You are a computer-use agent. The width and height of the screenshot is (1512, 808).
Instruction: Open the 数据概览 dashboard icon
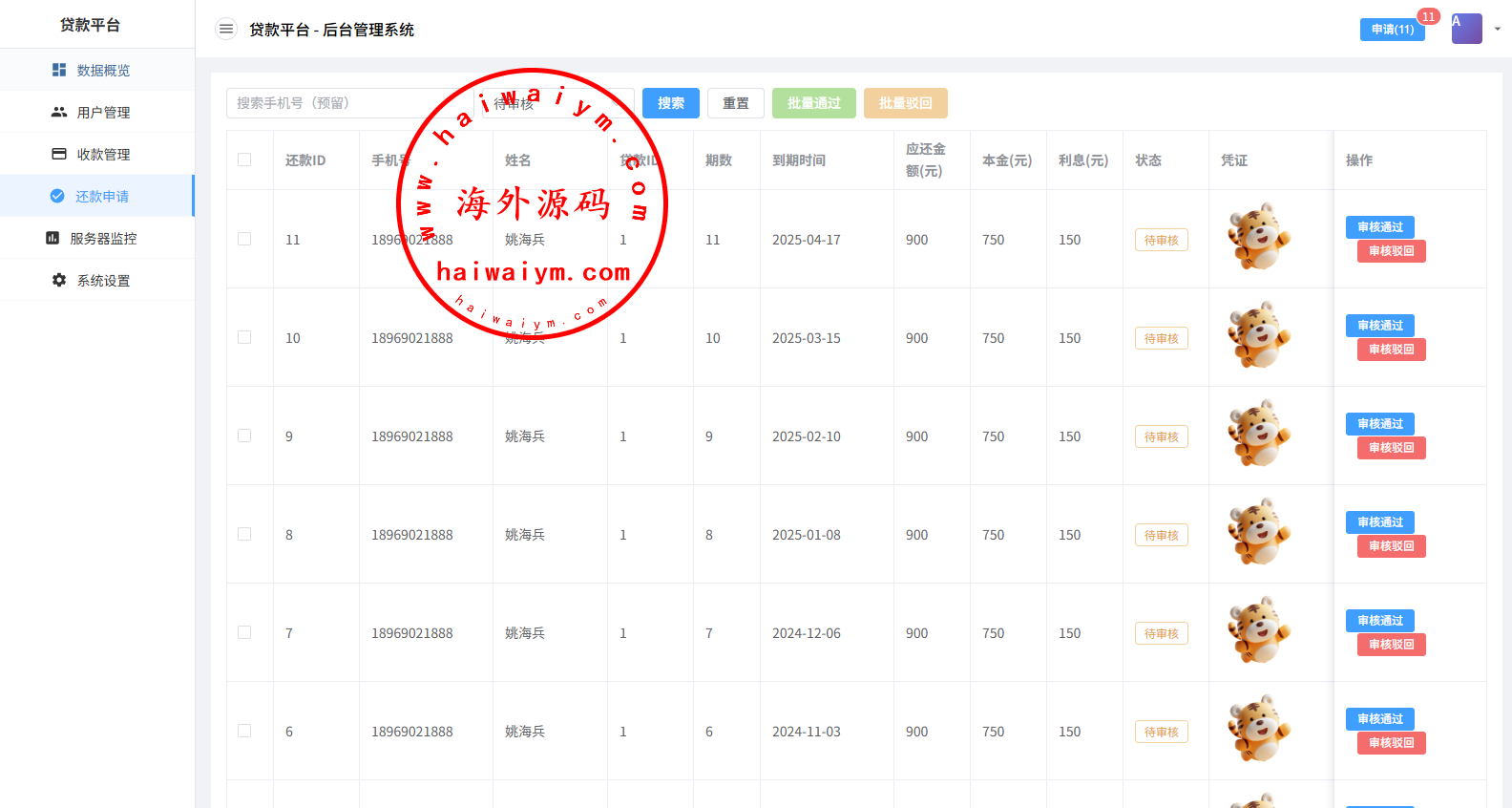point(59,70)
